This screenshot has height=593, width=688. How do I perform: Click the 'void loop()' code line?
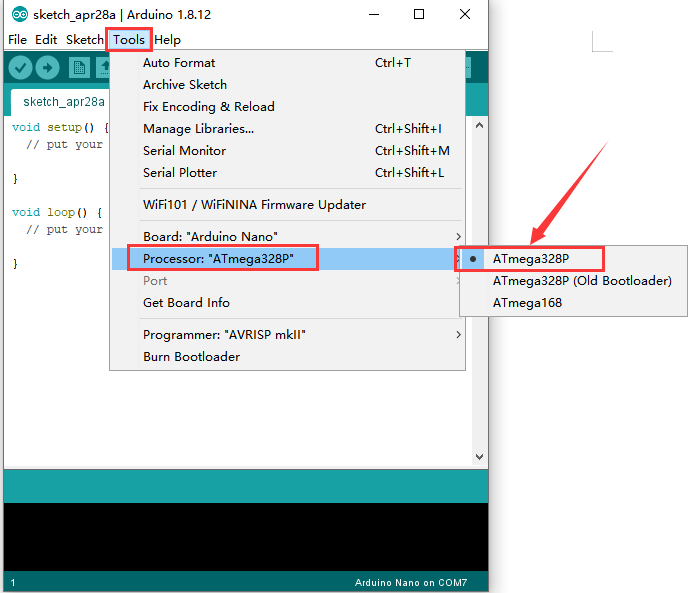57,212
